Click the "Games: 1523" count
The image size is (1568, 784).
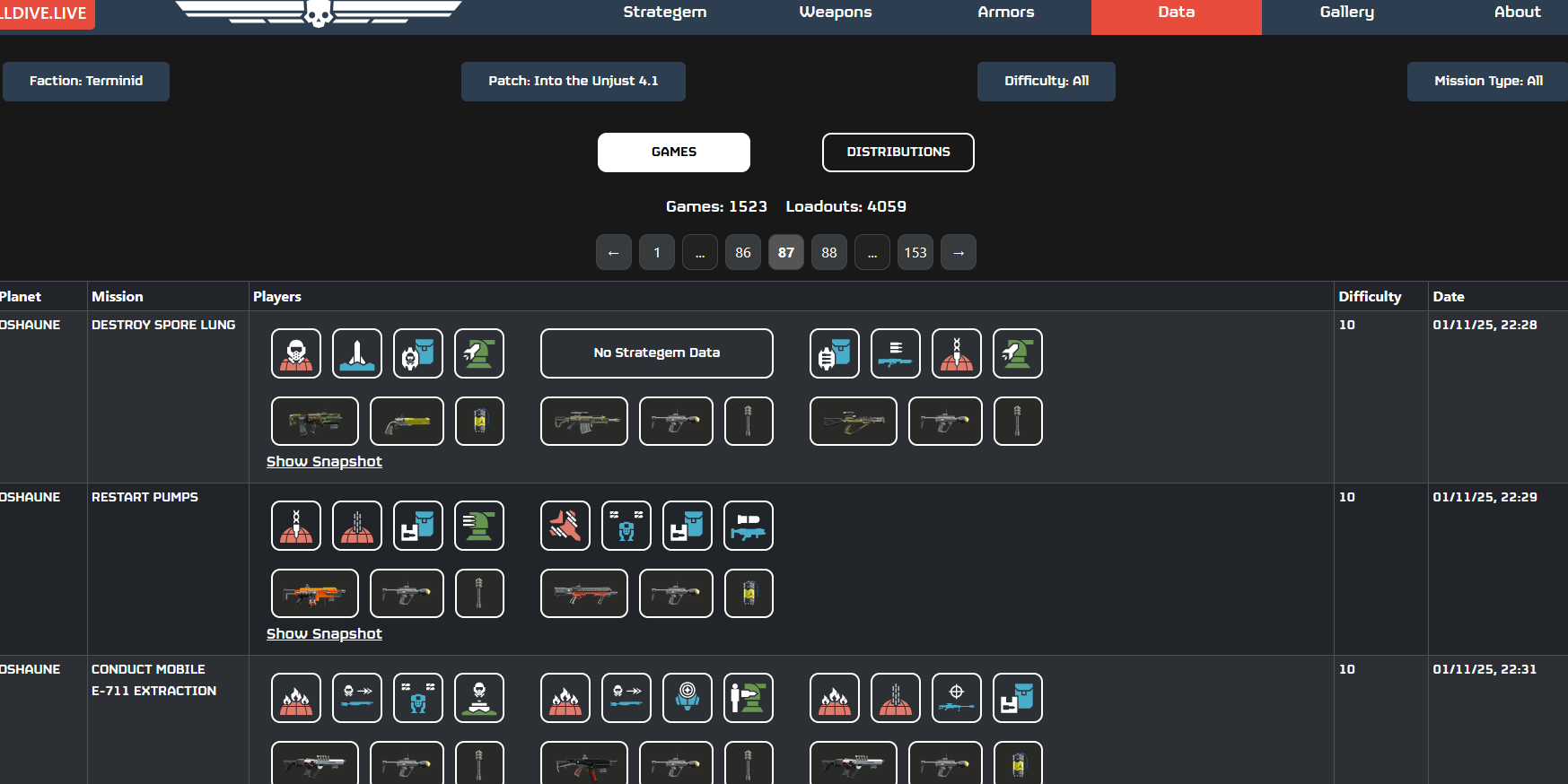(716, 206)
